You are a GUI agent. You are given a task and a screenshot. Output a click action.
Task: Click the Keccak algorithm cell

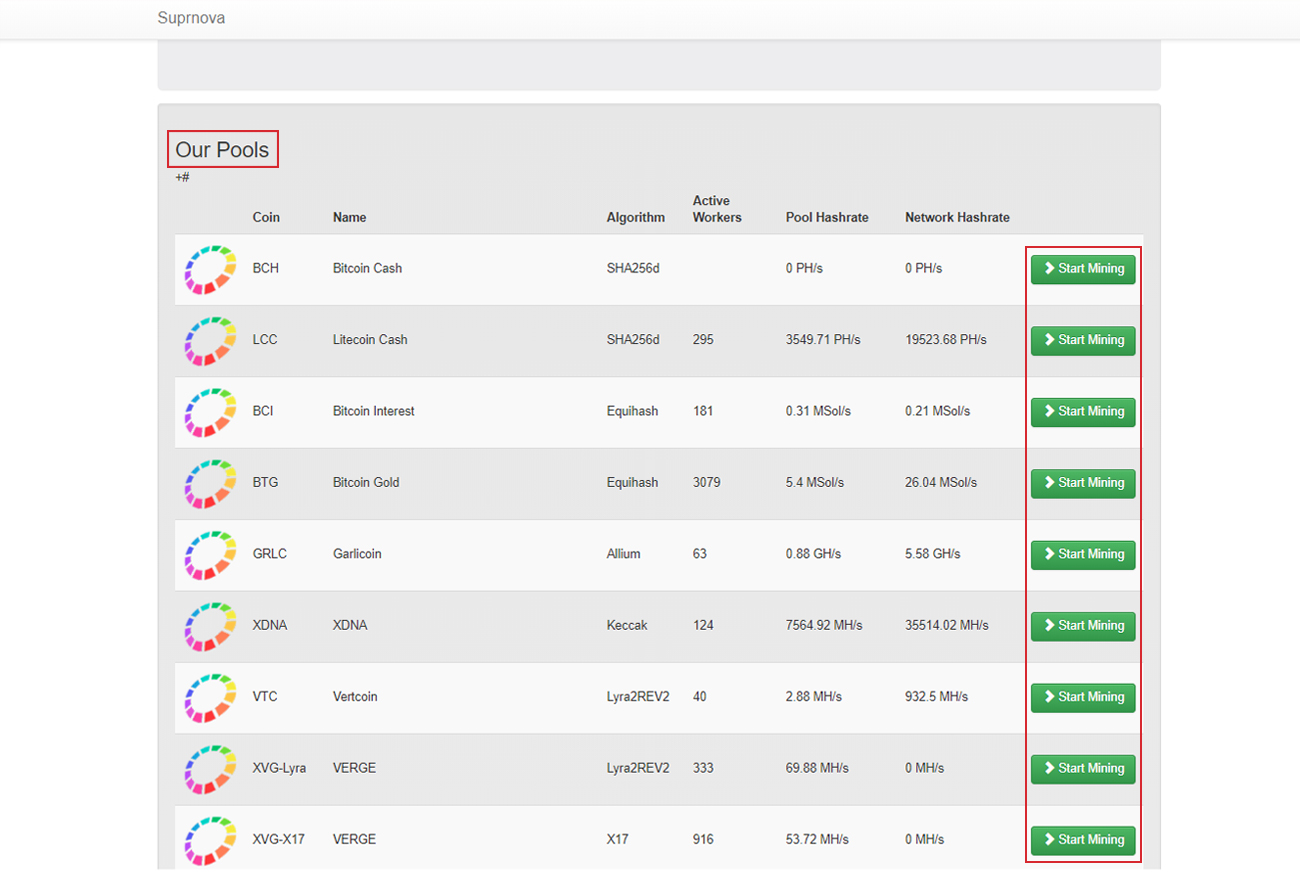[x=627, y=626]
